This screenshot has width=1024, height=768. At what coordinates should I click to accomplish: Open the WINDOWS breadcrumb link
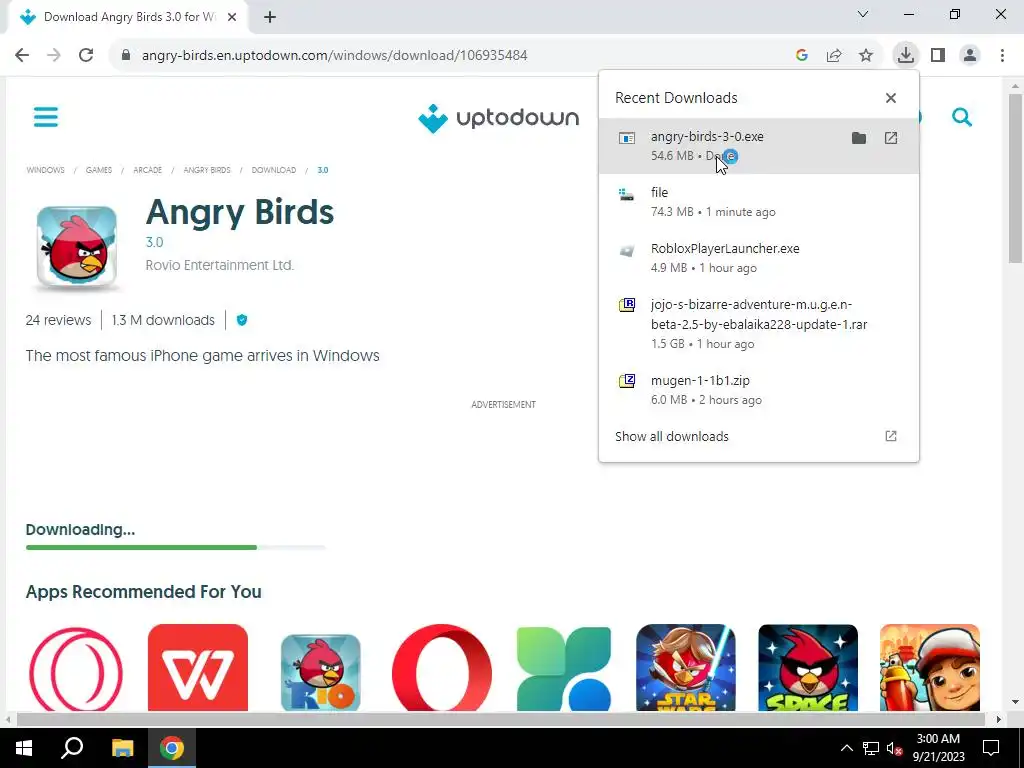pos(45,170)
